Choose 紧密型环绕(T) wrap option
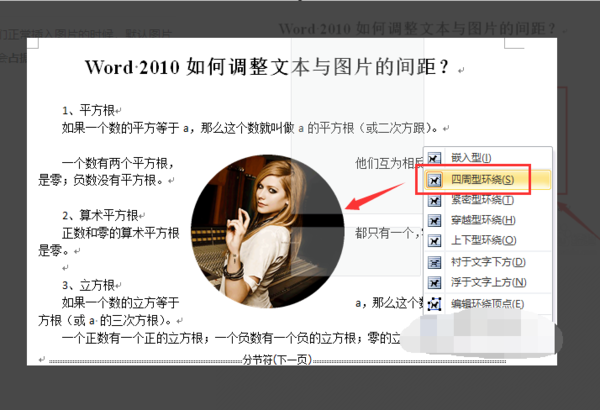Screen dimensions: 600x410 488,200
